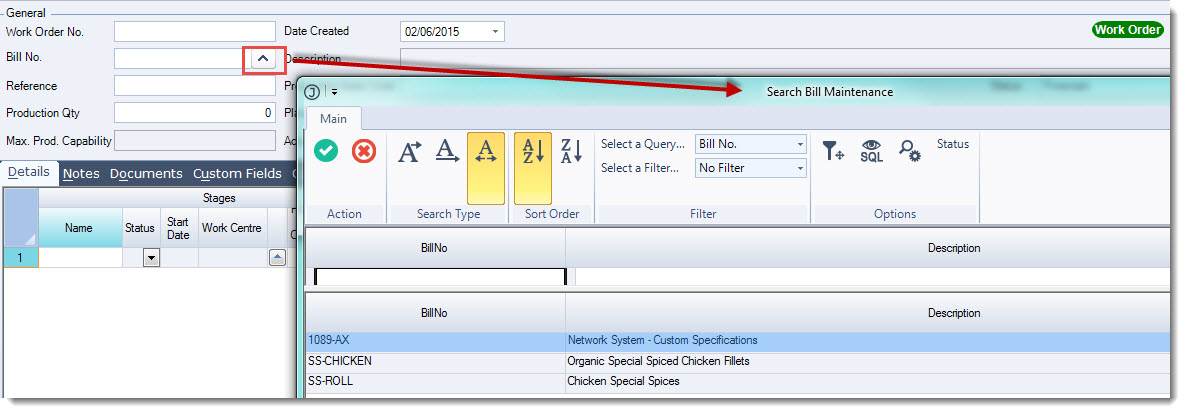Click 'Organic Special Spiced Chicken Fillets' description
This screenshot has width=1185, height=413.
tap(658, 362)
